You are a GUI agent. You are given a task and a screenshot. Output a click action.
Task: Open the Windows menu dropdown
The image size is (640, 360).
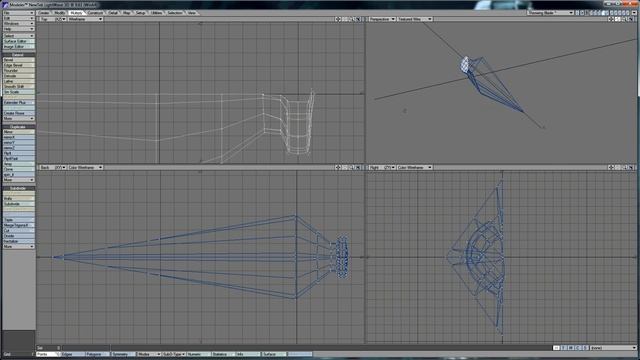click(x=19, y=24)
